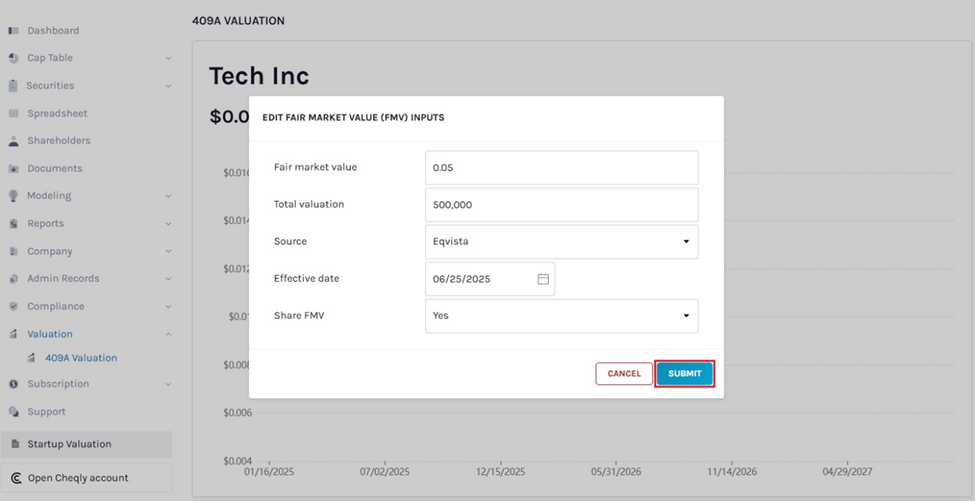Open Support in the sidebar

pos(46,411)
